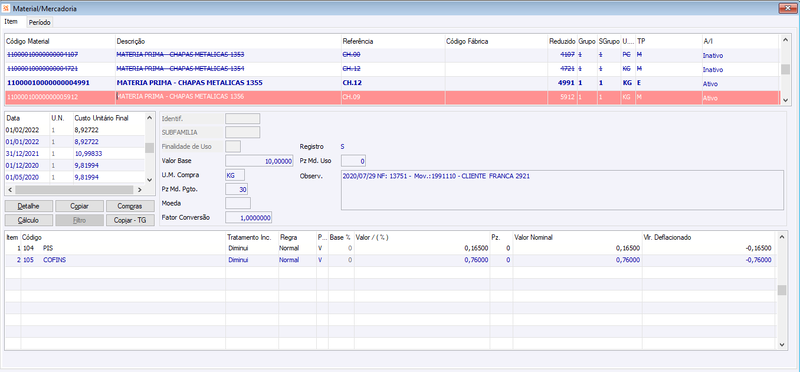Click the Código Fábrica column header
The height and width of the screenshot is (372, 800).
point(495,41)
